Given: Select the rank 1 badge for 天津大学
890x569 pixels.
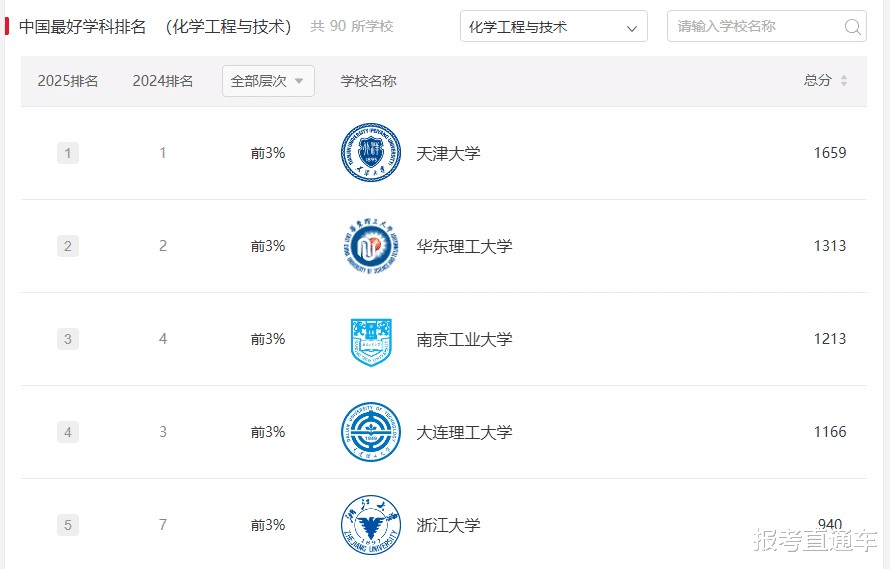Looking at the screenshot, I should pyautogui.click(x=68, y=153).
